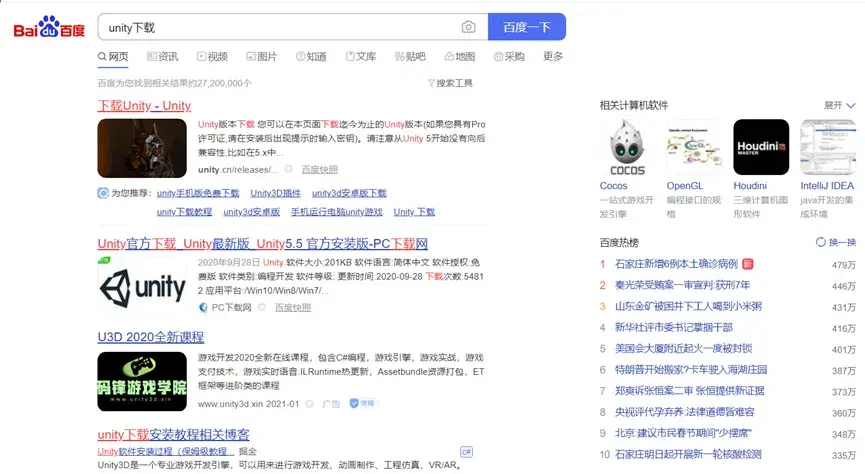Open hot item 新华社评市委书记掌掴干部
The image size is (865, 474).
pyautogui.click(x=674, y=328)
